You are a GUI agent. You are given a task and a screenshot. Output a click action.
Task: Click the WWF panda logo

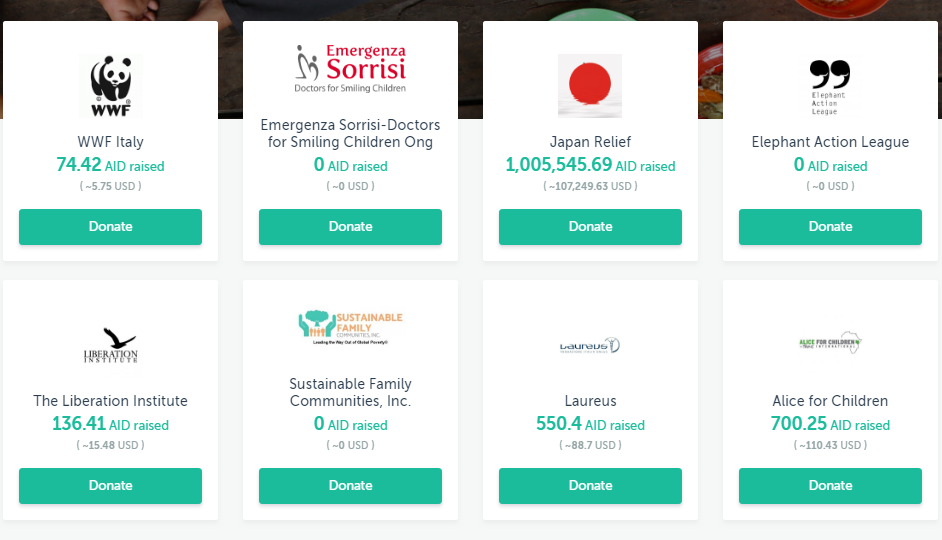point(110,86)
